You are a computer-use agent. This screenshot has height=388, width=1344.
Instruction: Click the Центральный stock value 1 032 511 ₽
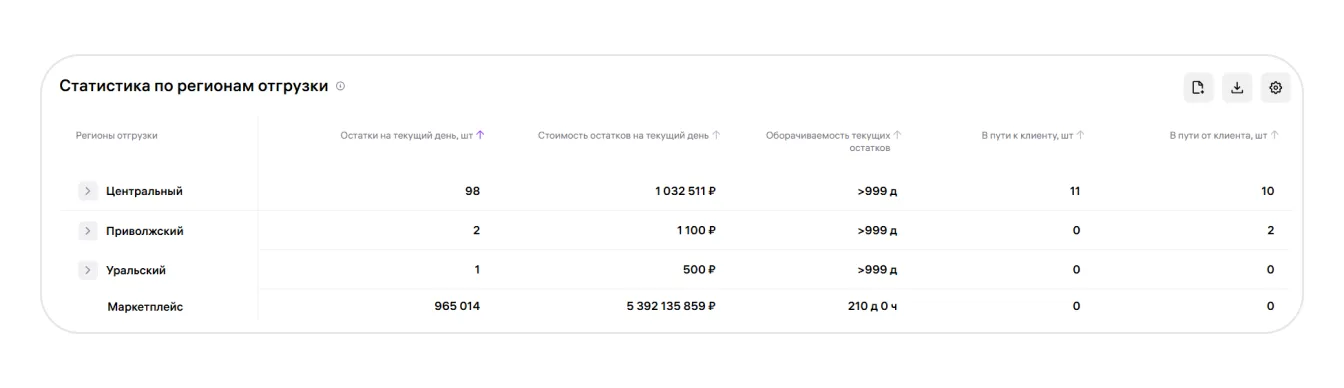pyautogui.click(x=686, y=191)
